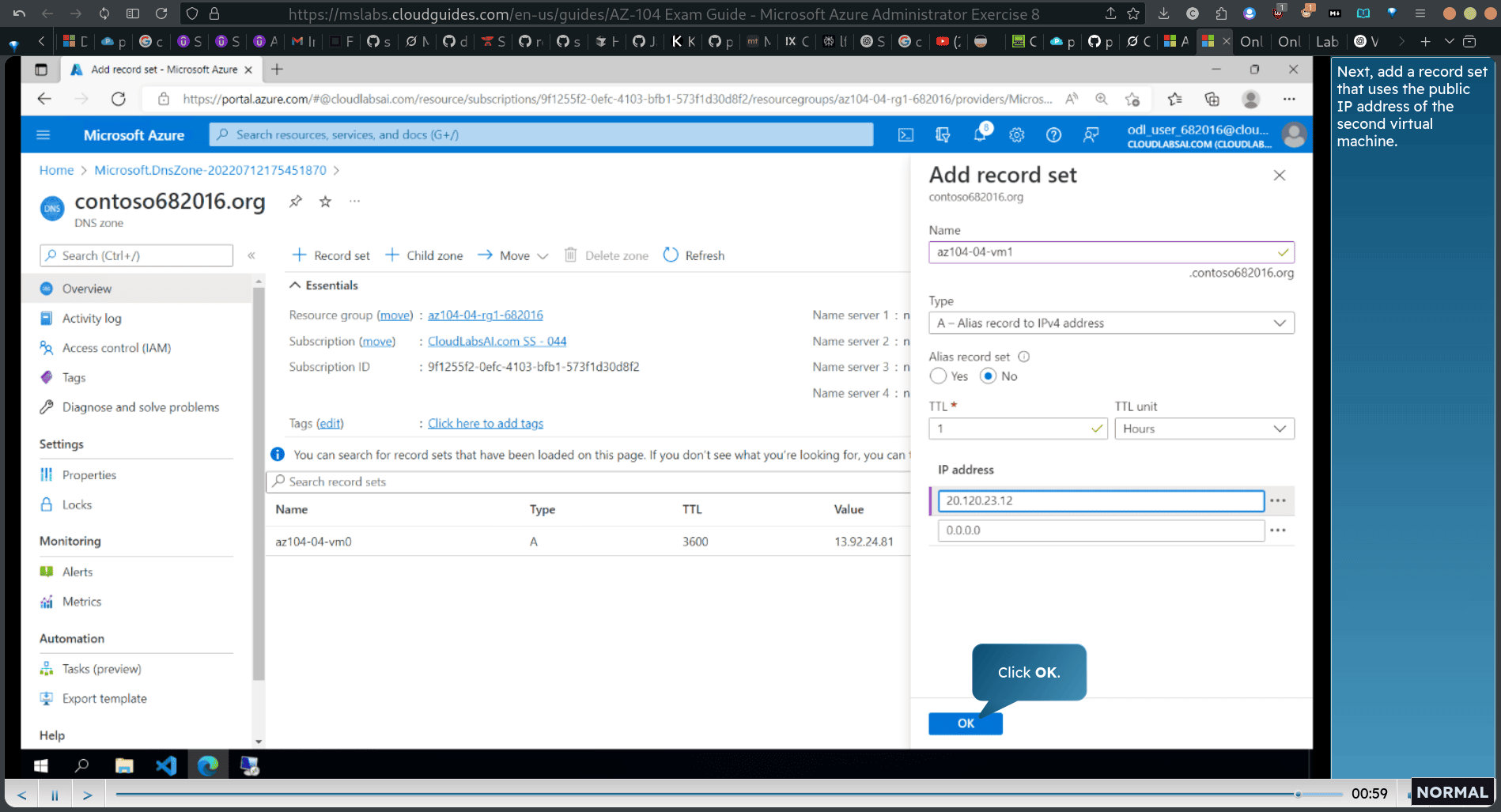Open resource group az104-04-rg1-682016 link

(x=486, y=315)
